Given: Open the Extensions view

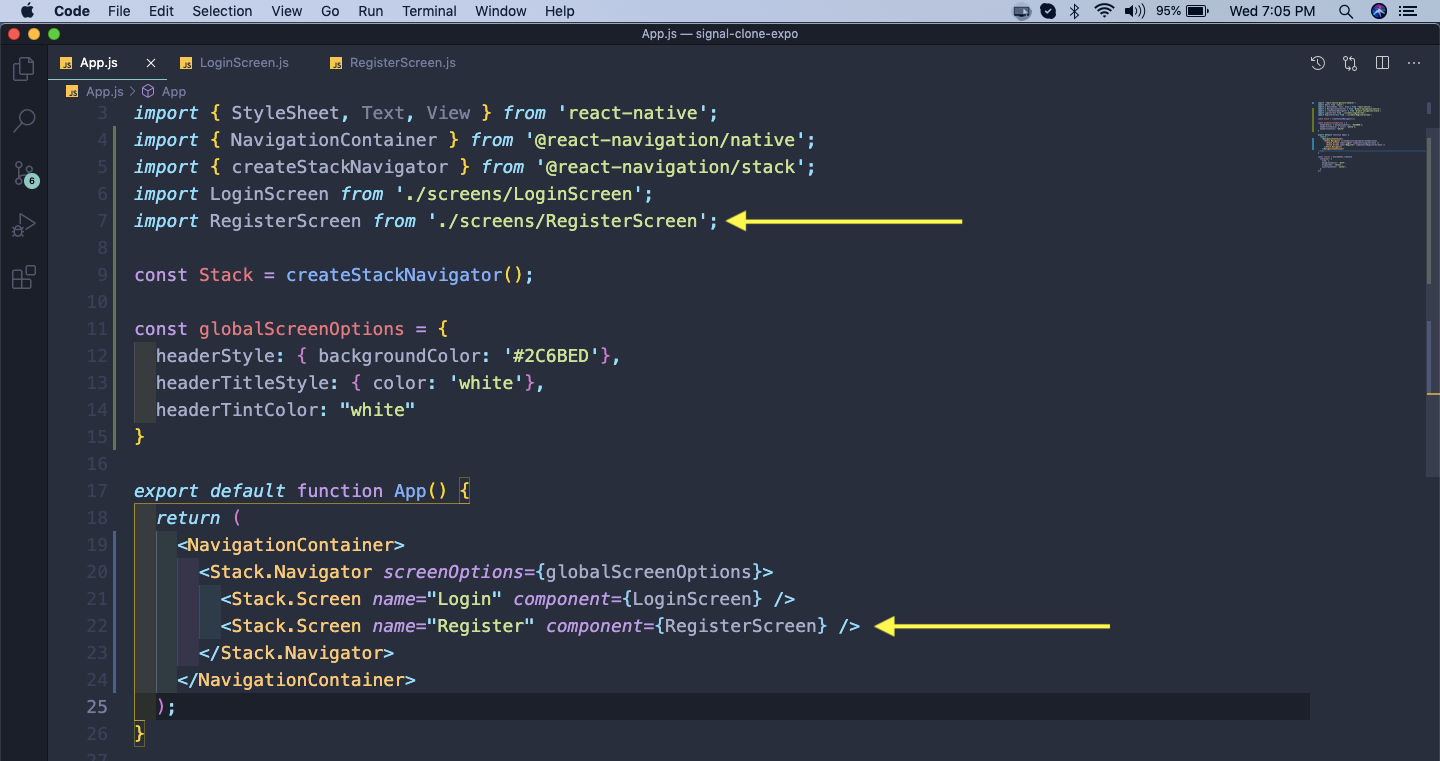Looking at the screenshot, I should (23, 277).
